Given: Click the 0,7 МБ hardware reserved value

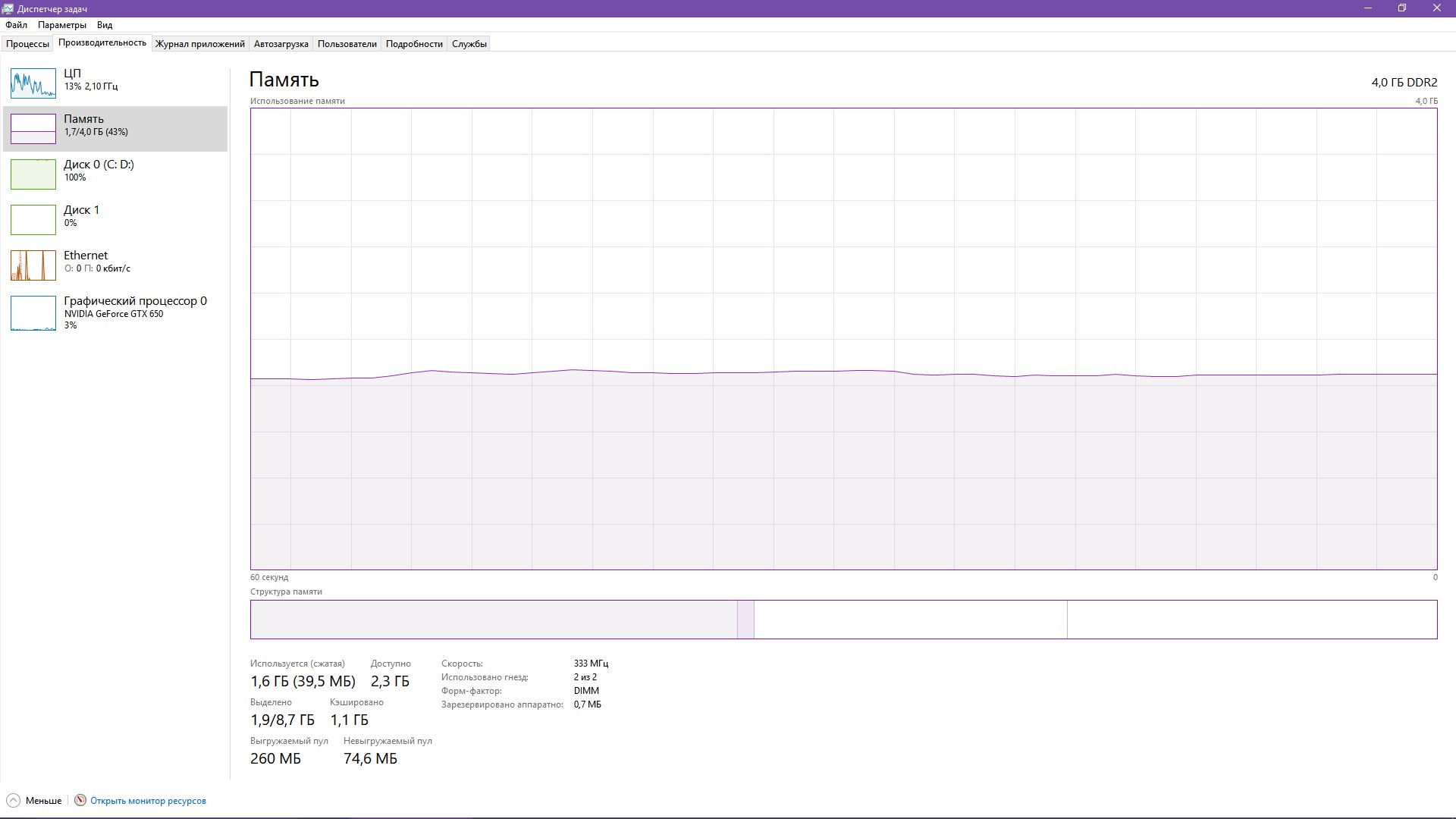Looking at the screenshot, I should tap(588, 704).
